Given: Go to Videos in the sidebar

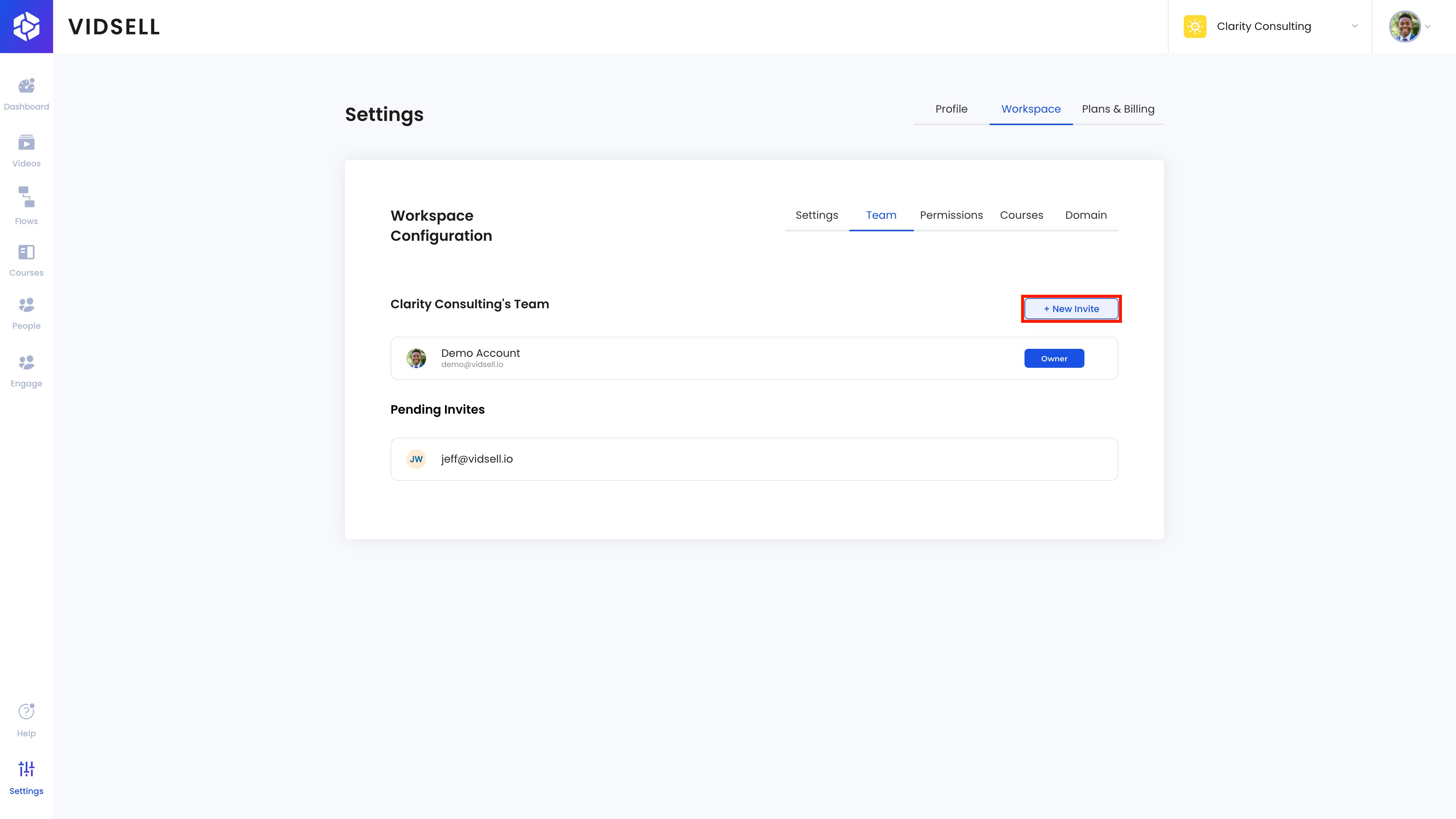Looking at the screenshot, I should pos(26,143).
